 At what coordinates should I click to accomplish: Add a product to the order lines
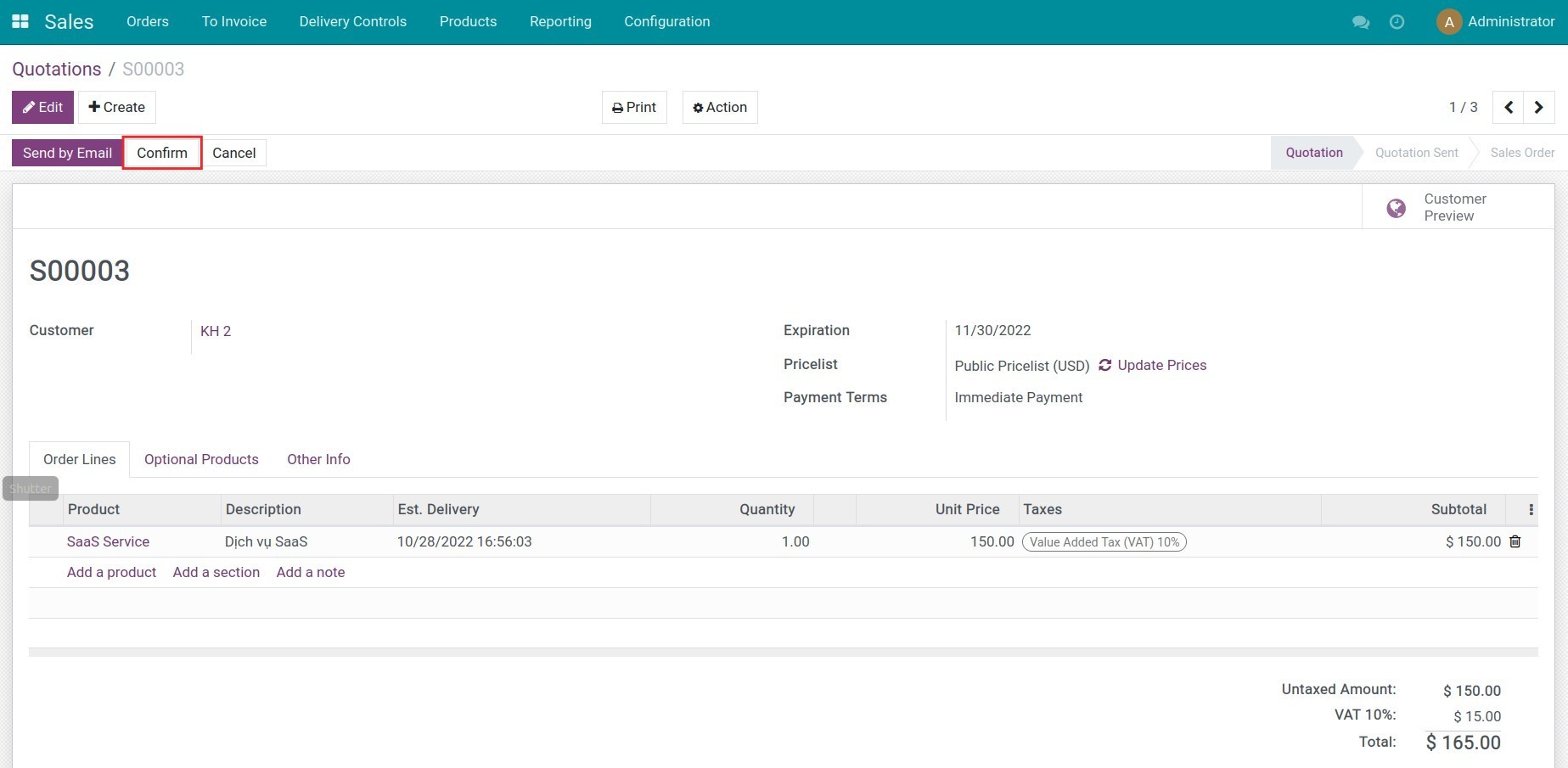point(111,572)
